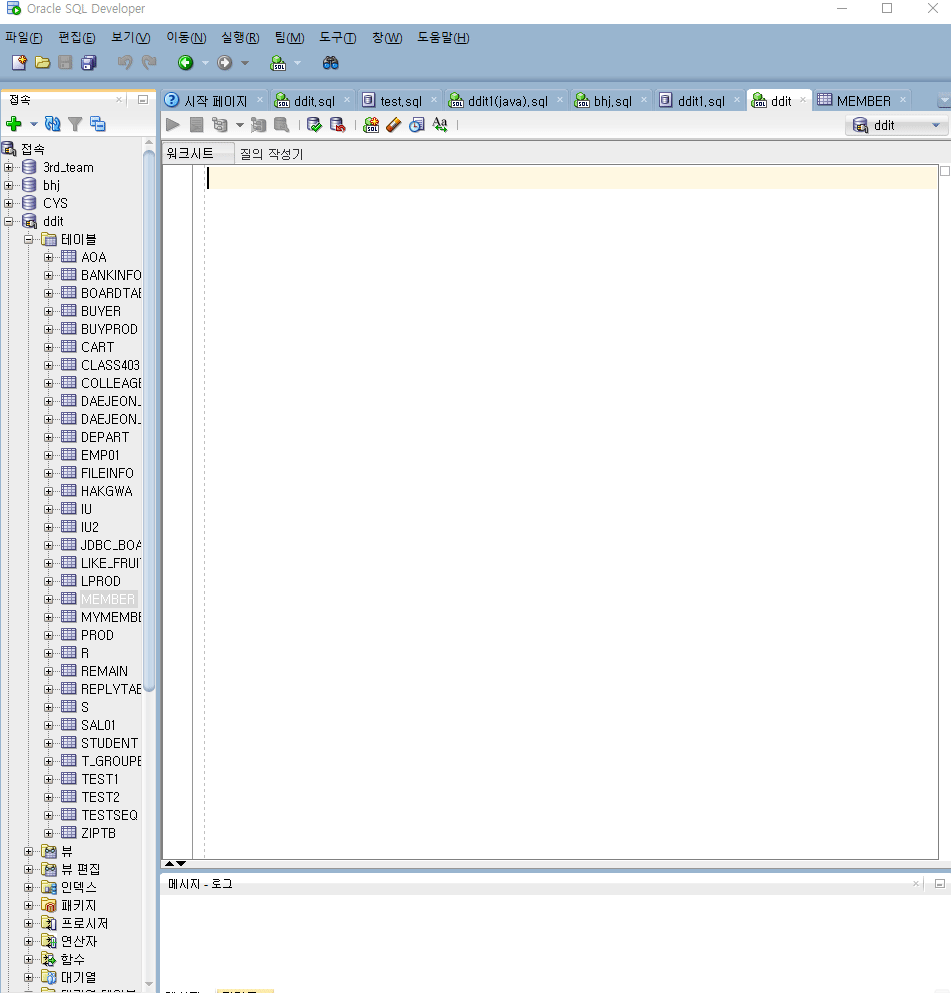951x993 pixels.
Task: Open a new SQL worksheet icon
Action: point(277,63)
